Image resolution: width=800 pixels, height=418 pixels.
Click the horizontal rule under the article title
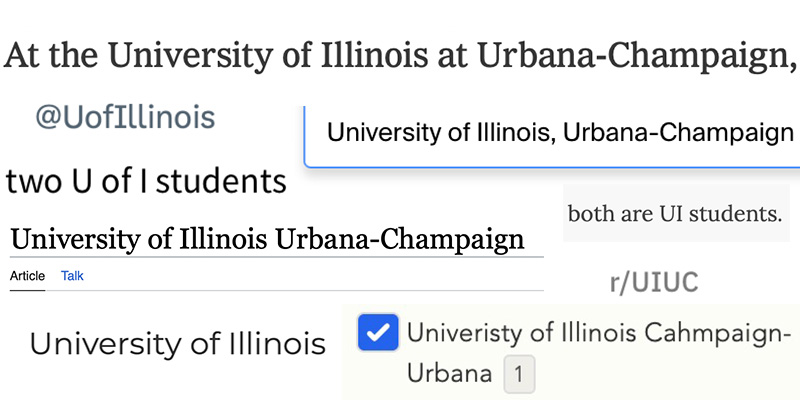click(x=277, y=257)
